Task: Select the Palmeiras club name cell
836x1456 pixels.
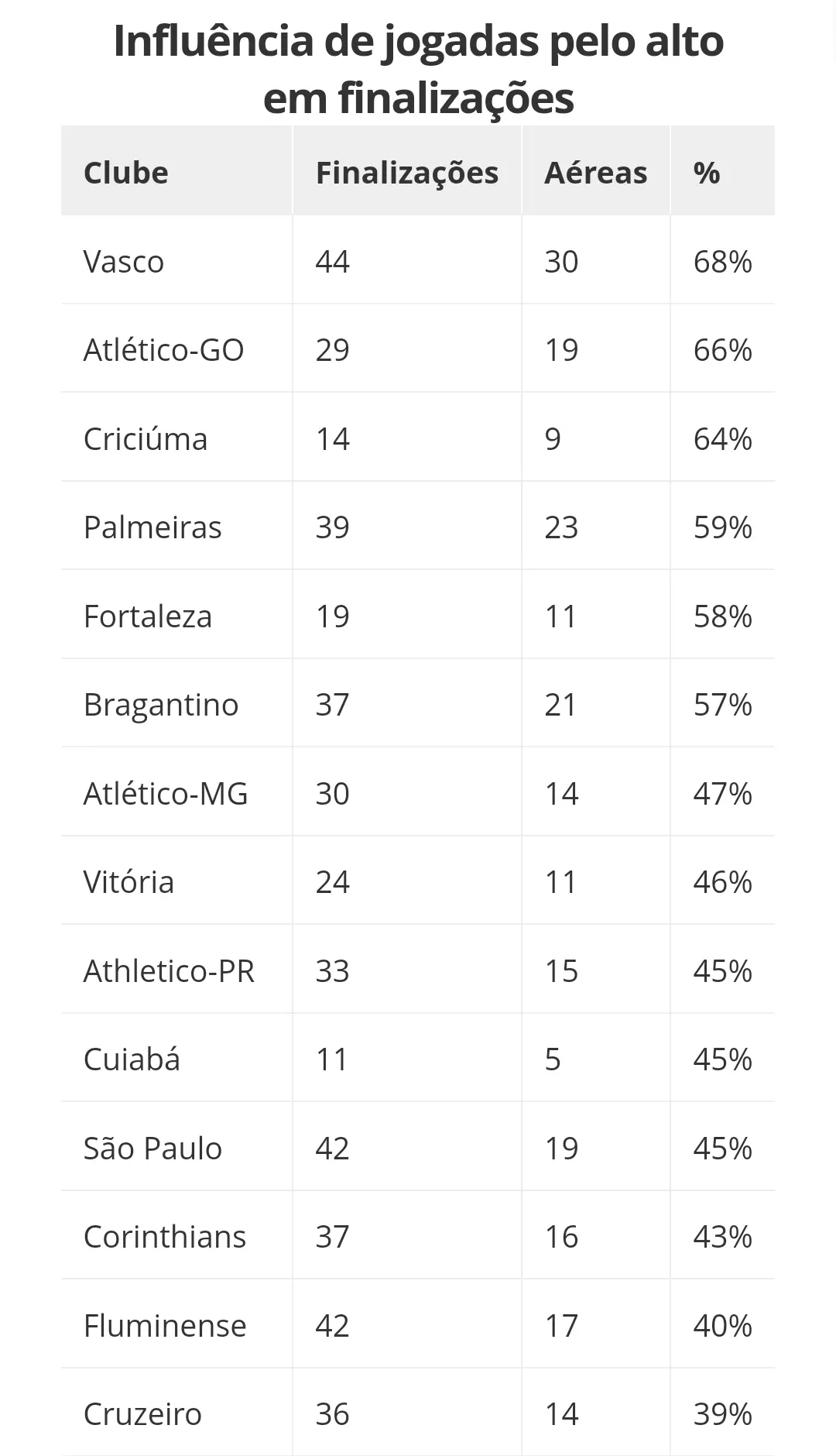Action: coord(176,526)
